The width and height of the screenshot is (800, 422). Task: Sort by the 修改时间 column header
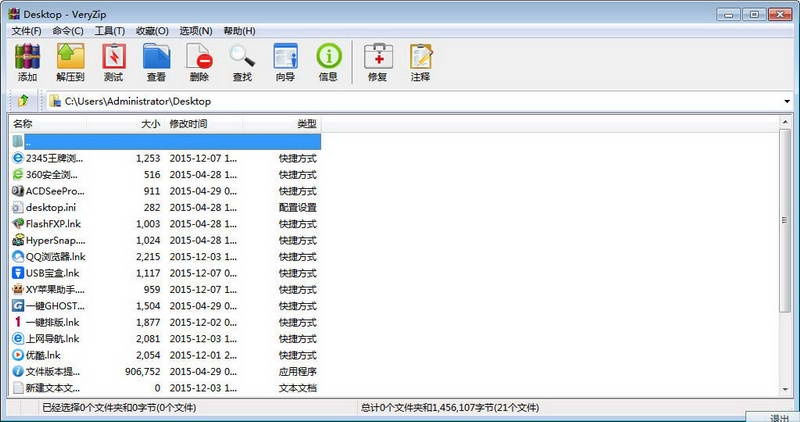tap(188, 124)
